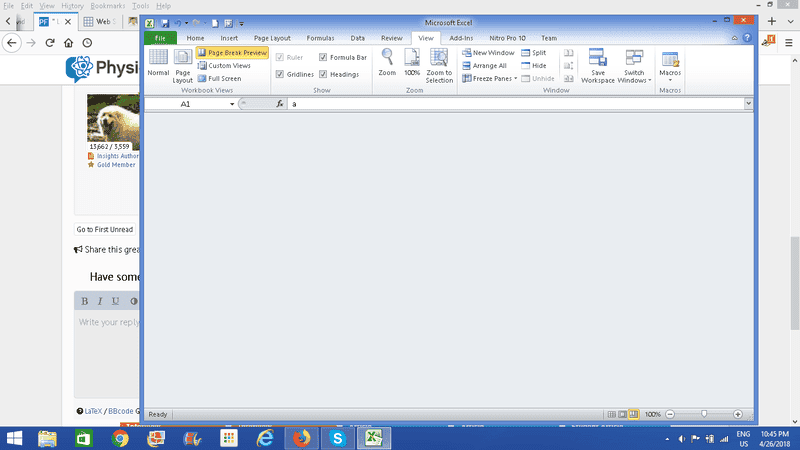
Task: Toggle the Headings checkbox
Action: (x=323, y=74)
